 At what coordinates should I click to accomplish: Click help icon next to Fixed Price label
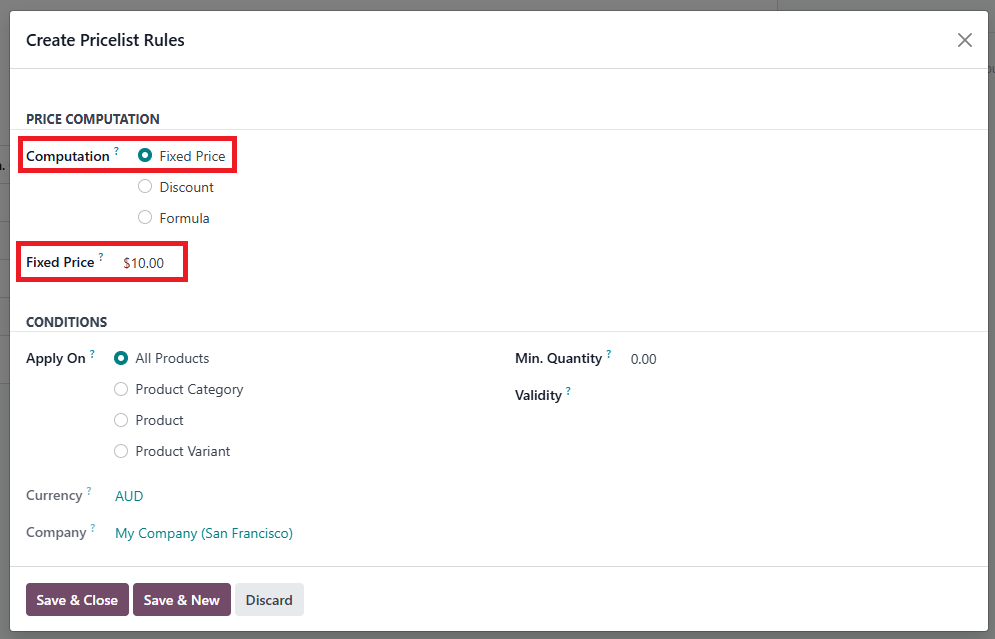101,258
